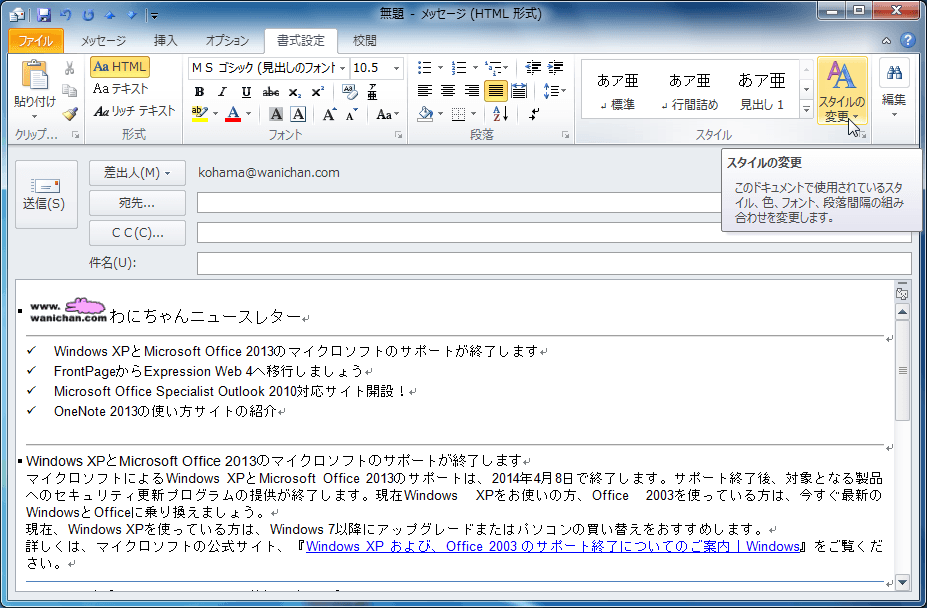
Task: Toggle superscript formatting
Action: click(x=317, y=92)
